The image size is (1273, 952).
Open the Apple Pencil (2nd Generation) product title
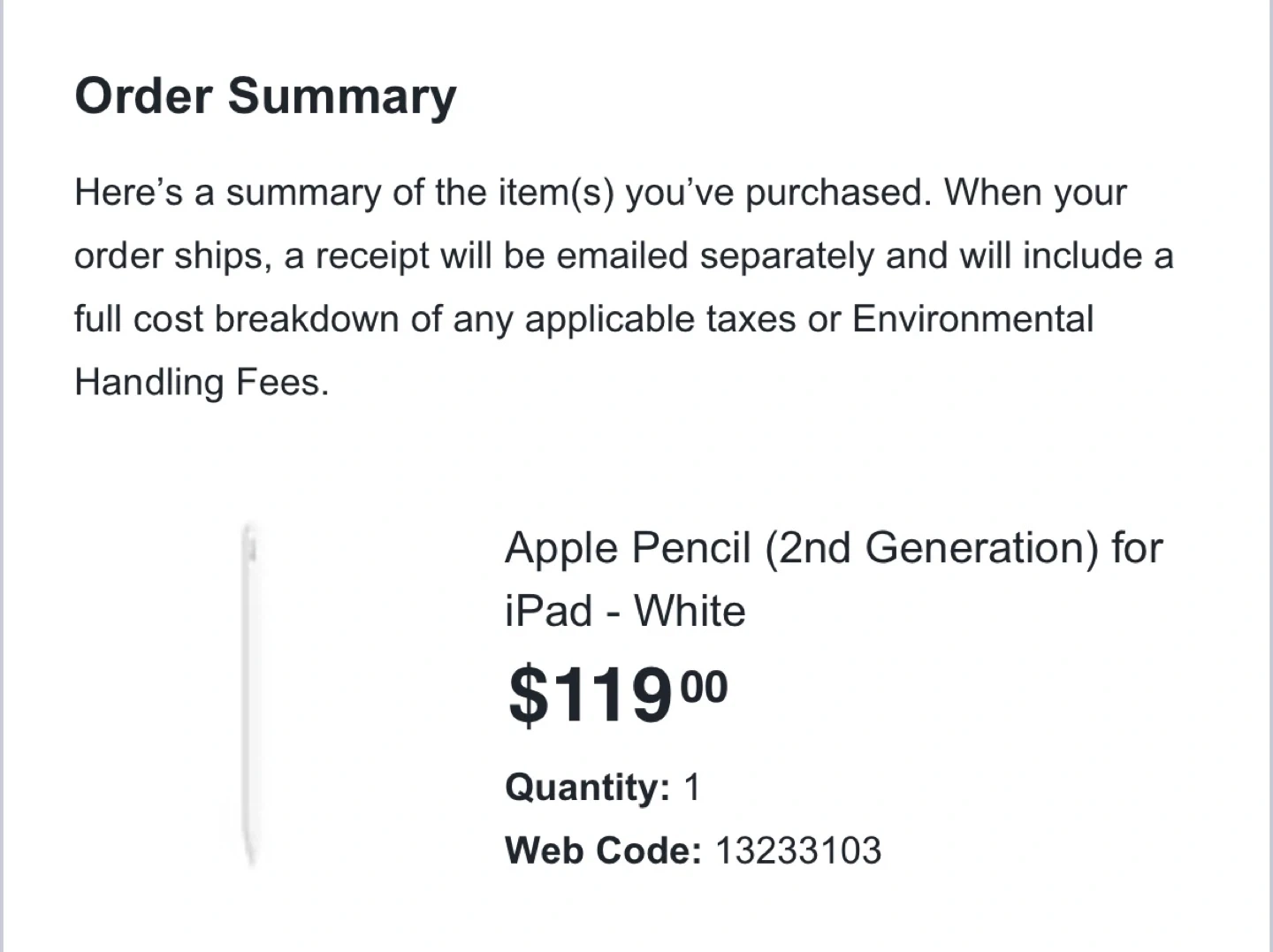click(x=833, y=548)
